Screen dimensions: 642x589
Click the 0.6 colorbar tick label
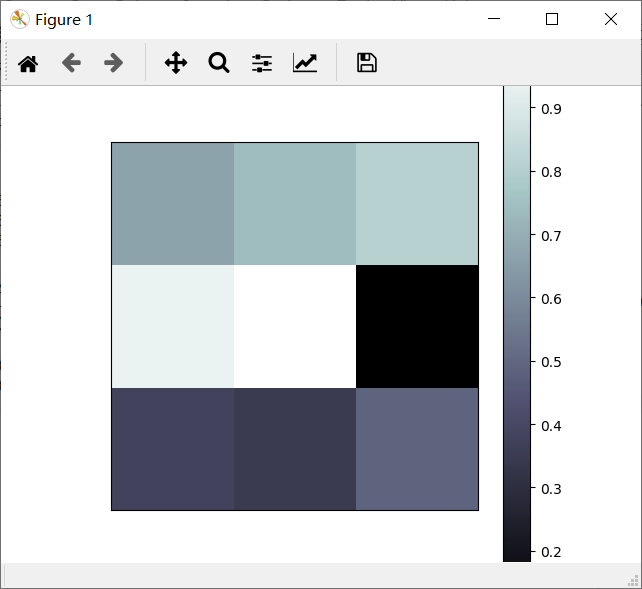click(x=551, y=299)
